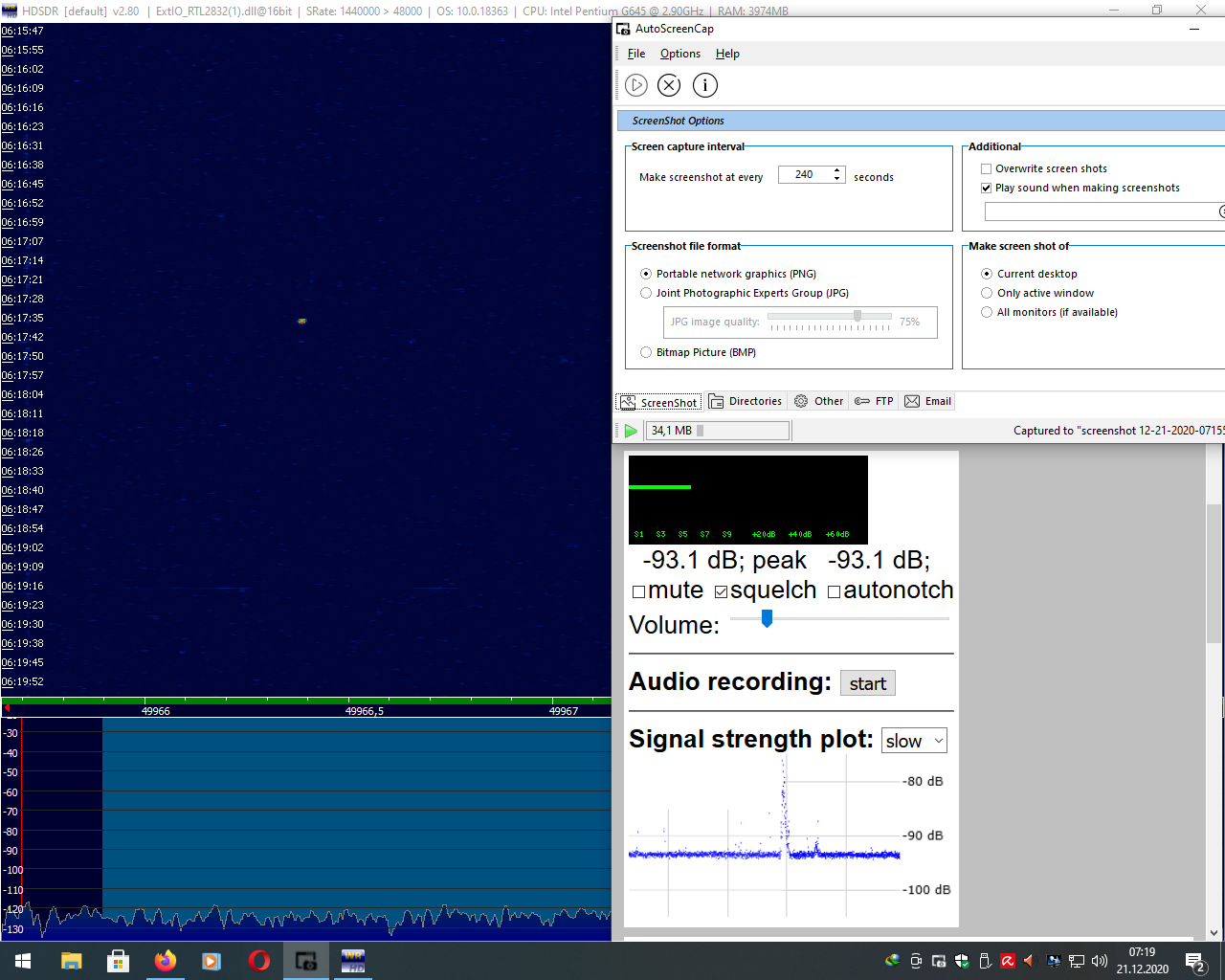This screenshot has width=1225, height=980.
Task: Click the Meet Now camera tray icon
Action: point(916,961)
